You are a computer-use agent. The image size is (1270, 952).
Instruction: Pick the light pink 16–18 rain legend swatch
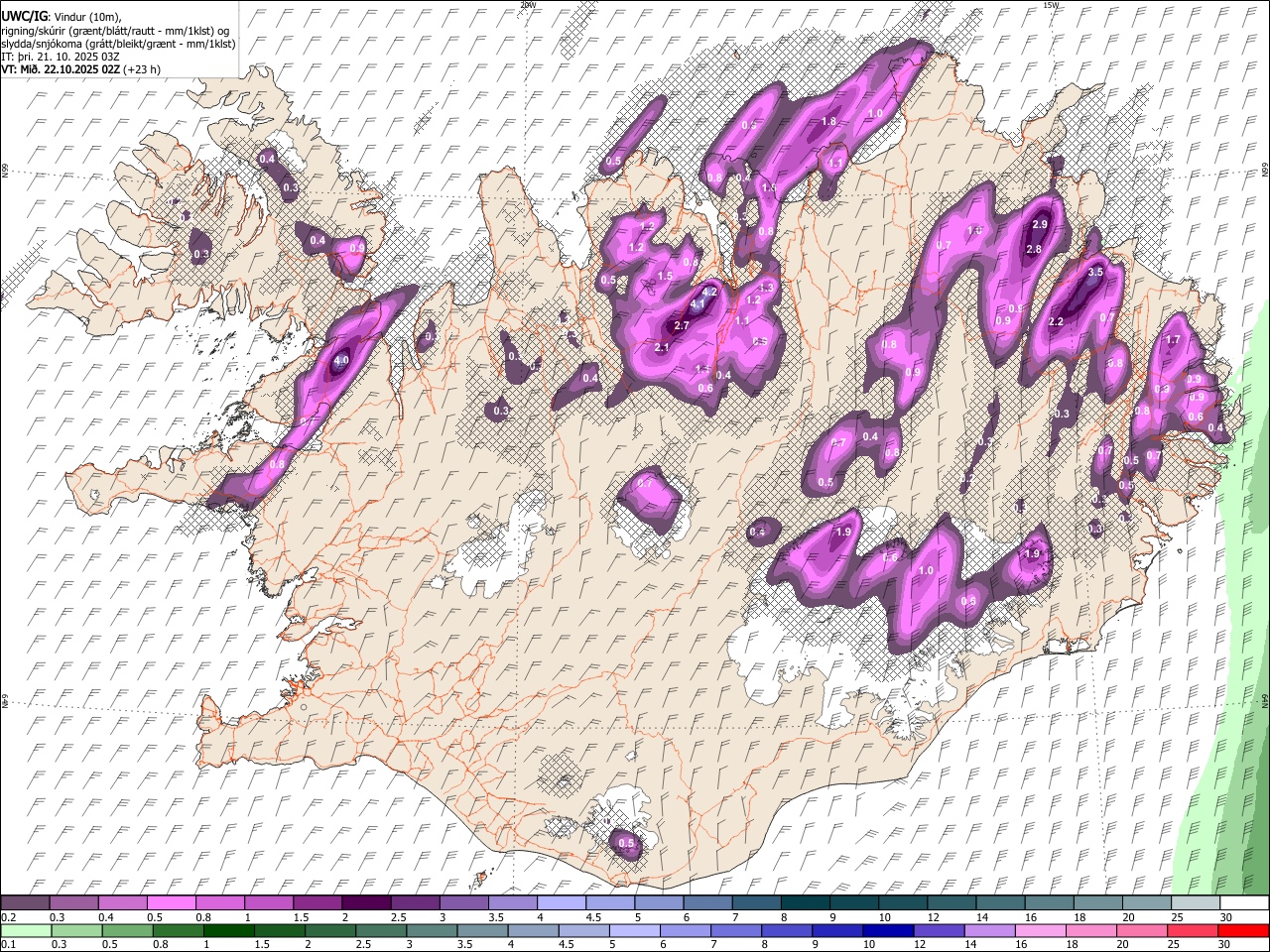(x=1040, y=930)
